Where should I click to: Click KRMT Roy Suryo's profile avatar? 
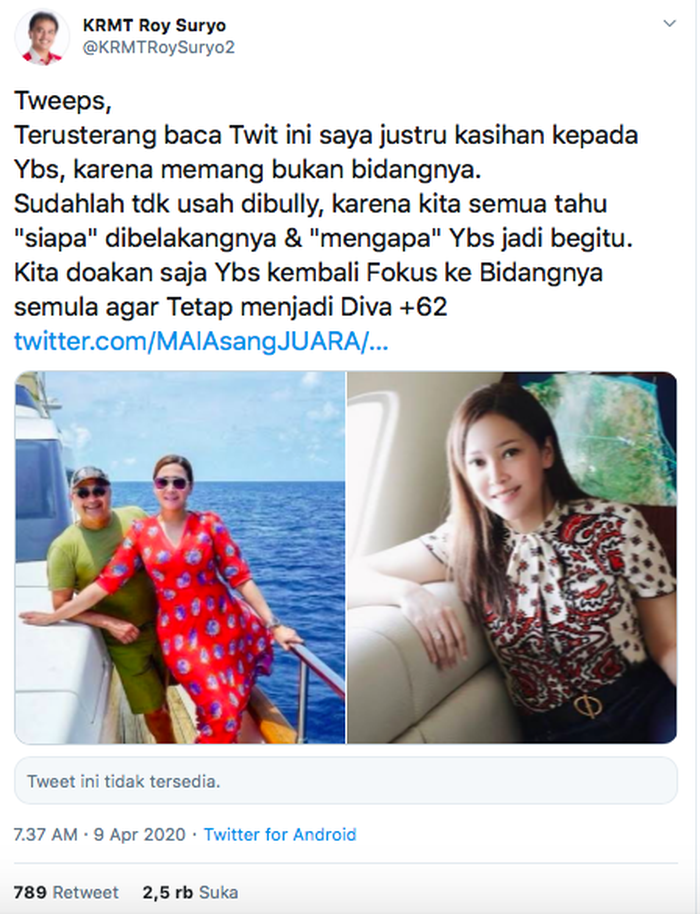pos(41,37)
